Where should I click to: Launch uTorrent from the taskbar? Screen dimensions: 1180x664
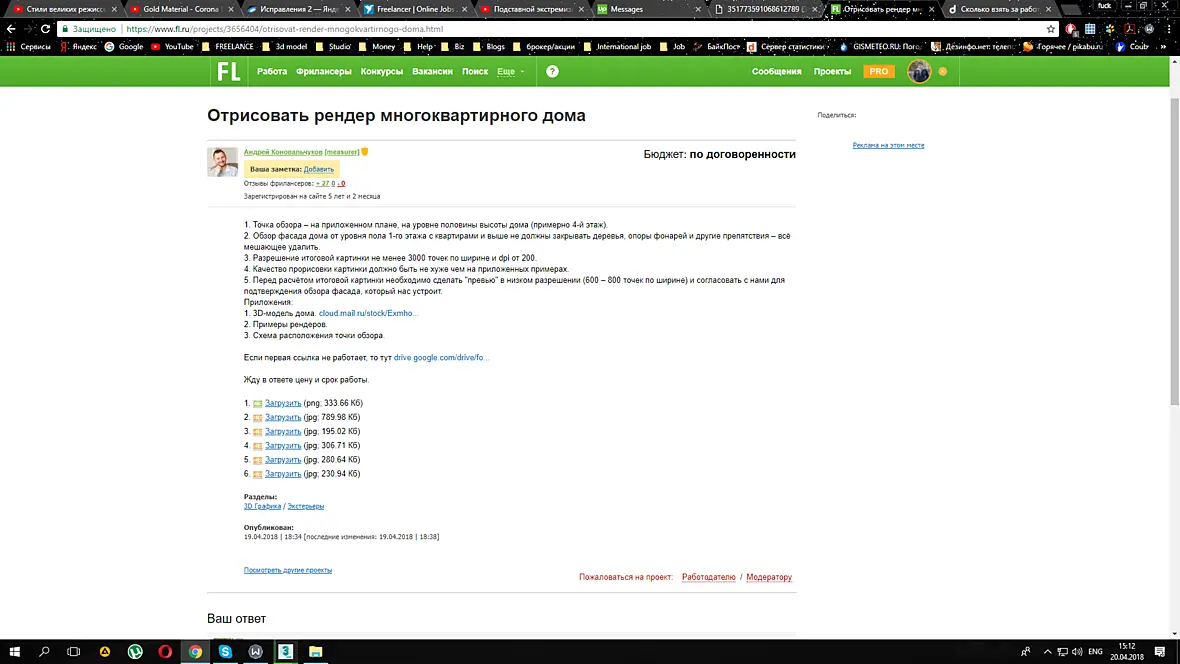[x=135, y=651]
